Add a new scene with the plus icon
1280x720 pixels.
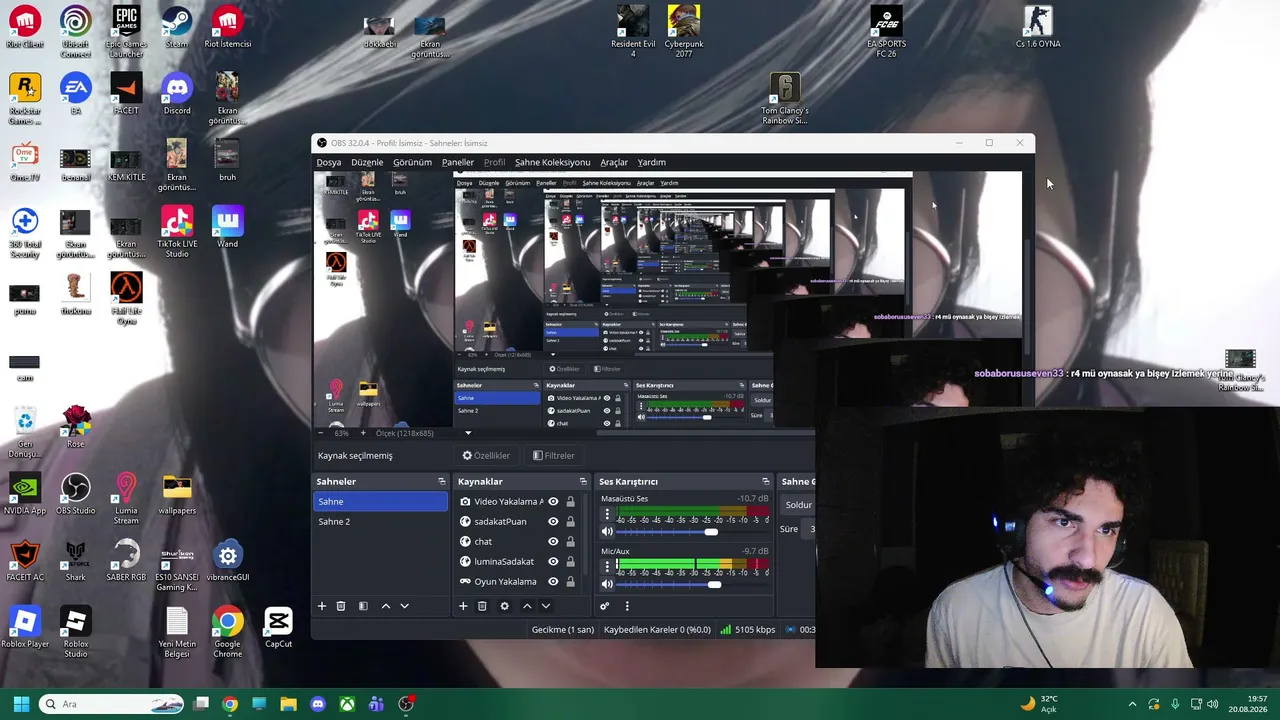coord(322,606)
